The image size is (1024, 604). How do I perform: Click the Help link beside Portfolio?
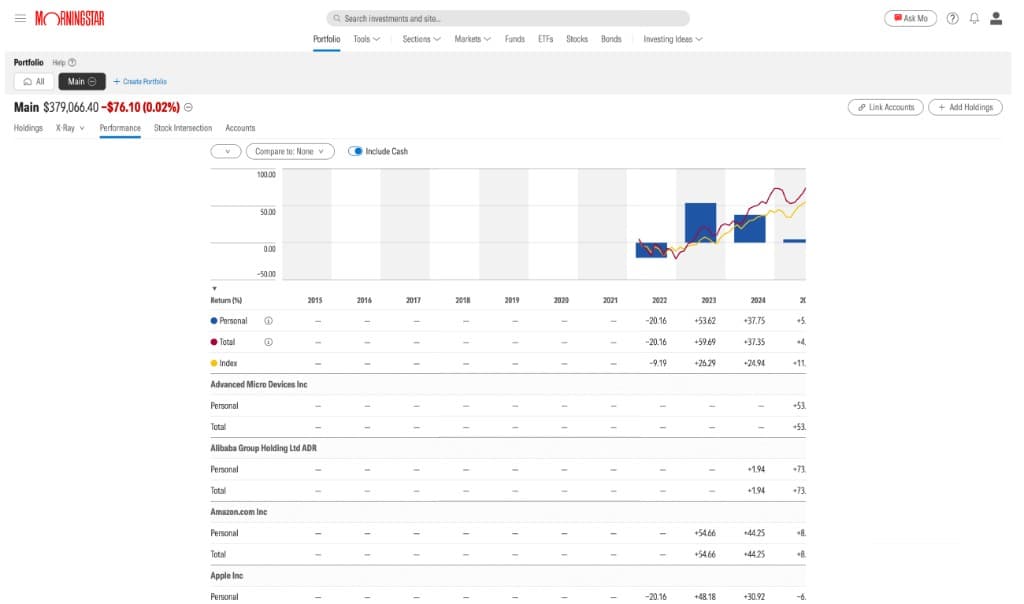(59, 63)
